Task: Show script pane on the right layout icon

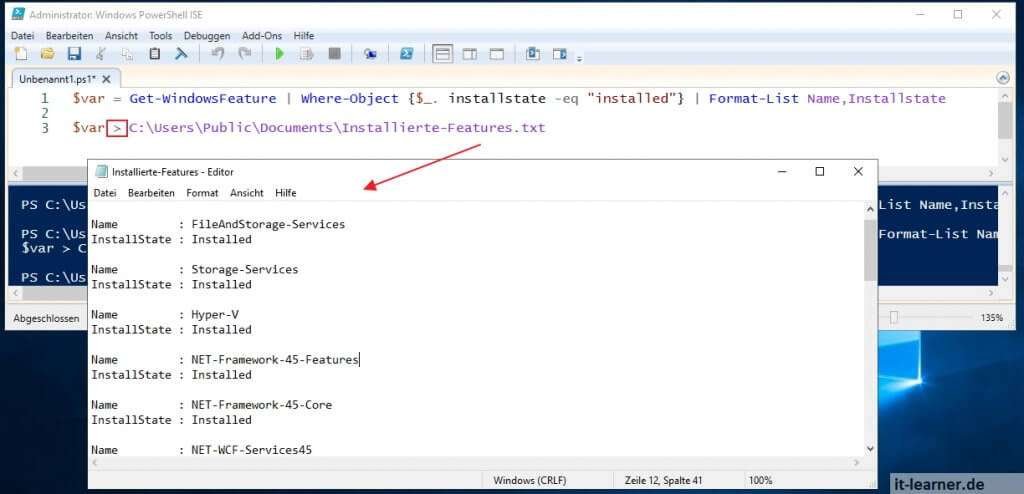Action: (470, 54)
